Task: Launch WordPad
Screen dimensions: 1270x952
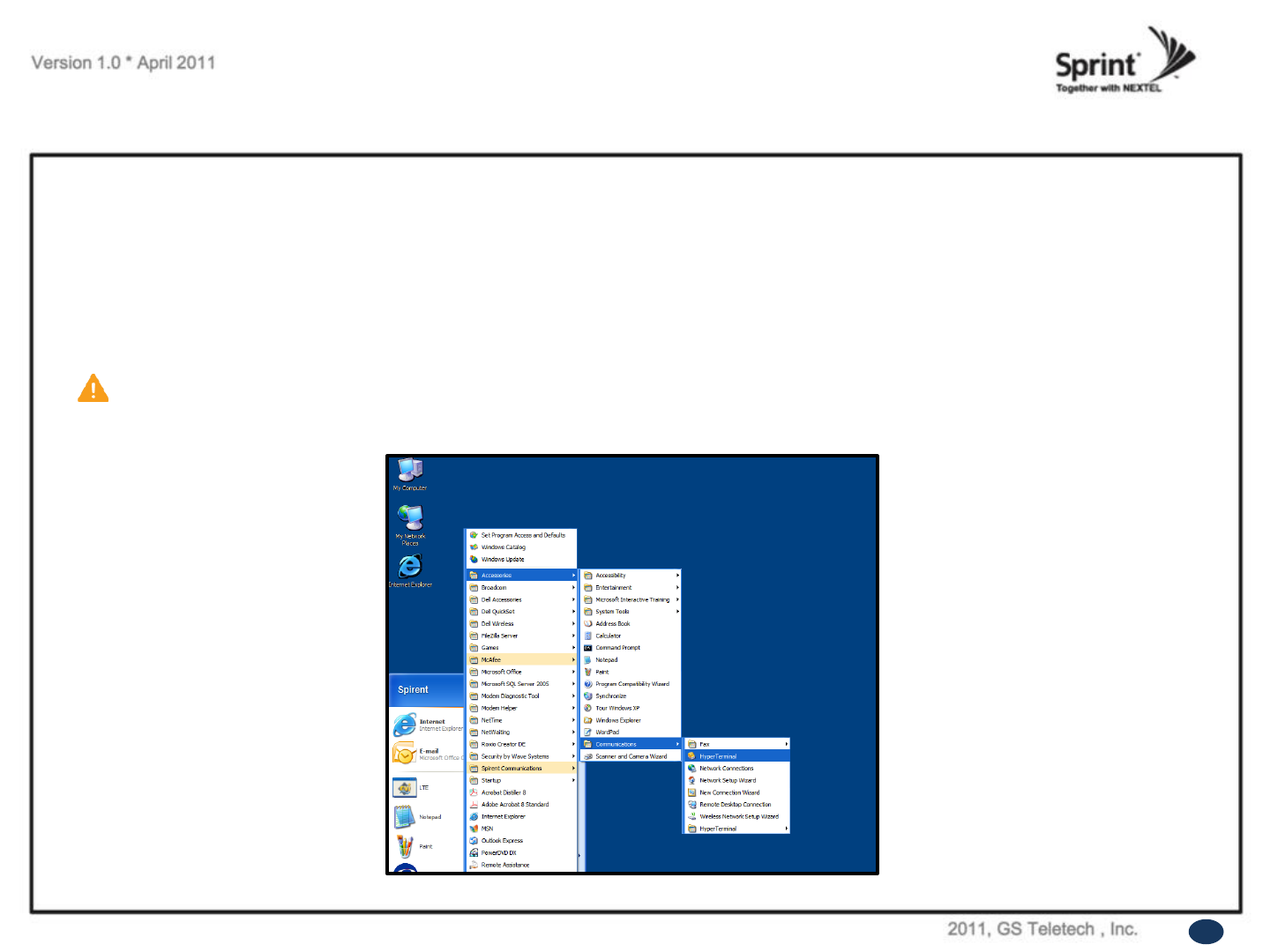Action: coord(631,733)
